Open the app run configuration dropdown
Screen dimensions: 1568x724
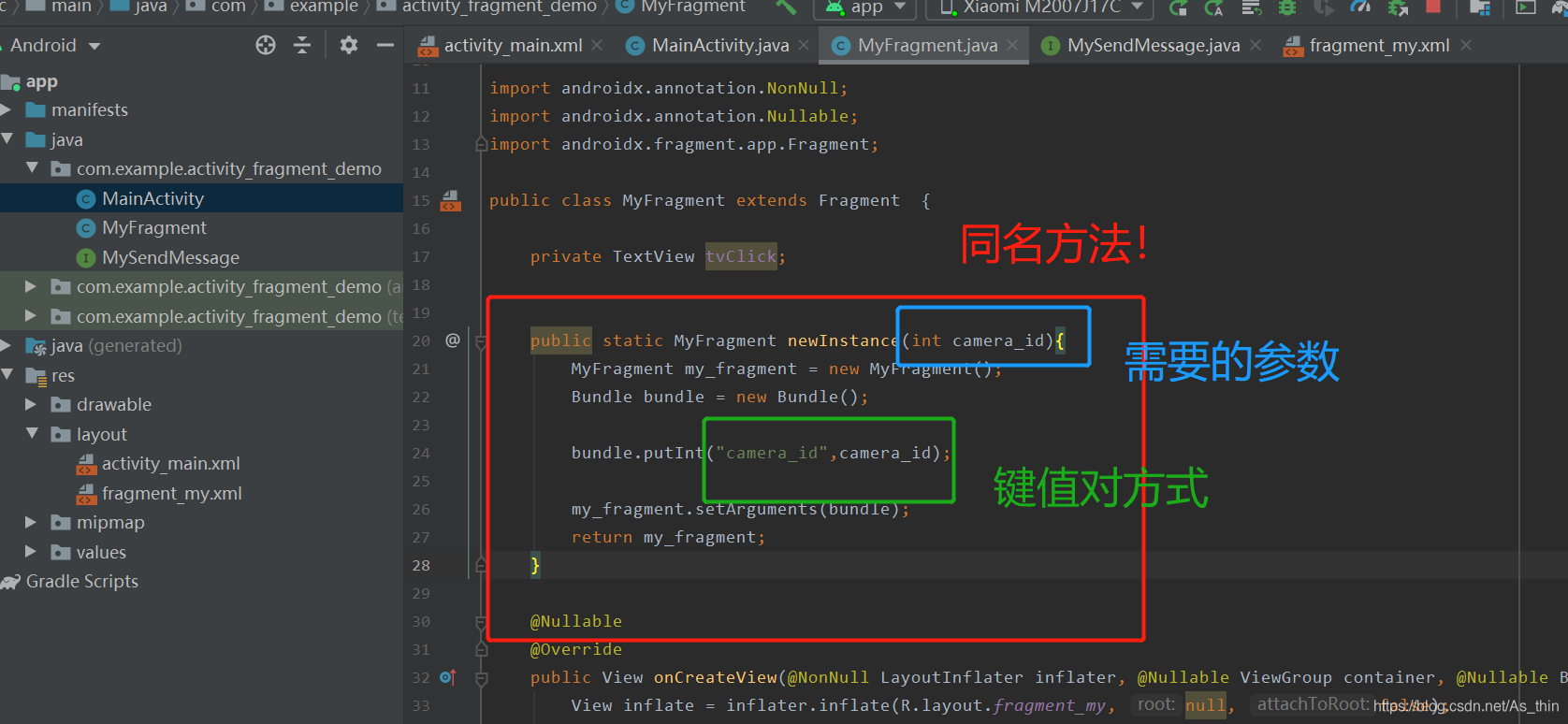(865, 7)
